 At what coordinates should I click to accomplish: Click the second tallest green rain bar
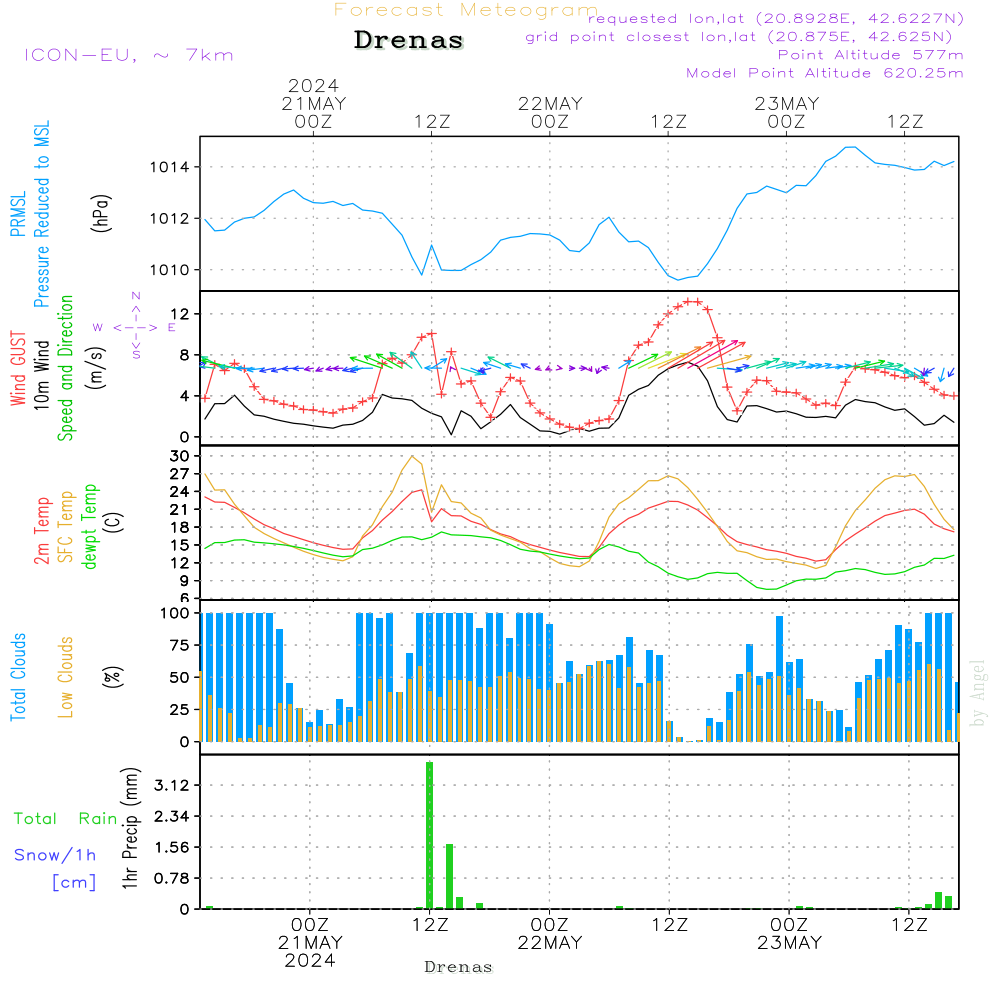[450, 876]
